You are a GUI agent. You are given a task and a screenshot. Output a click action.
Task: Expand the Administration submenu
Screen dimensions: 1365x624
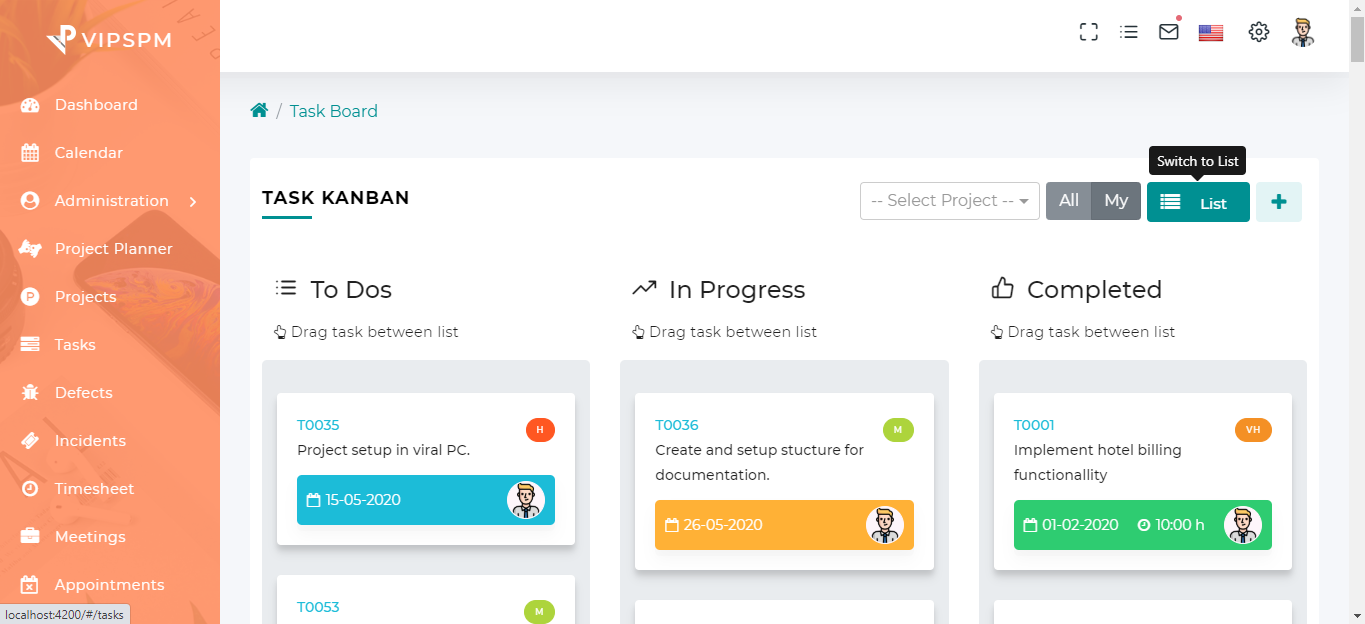coord(110,201)
